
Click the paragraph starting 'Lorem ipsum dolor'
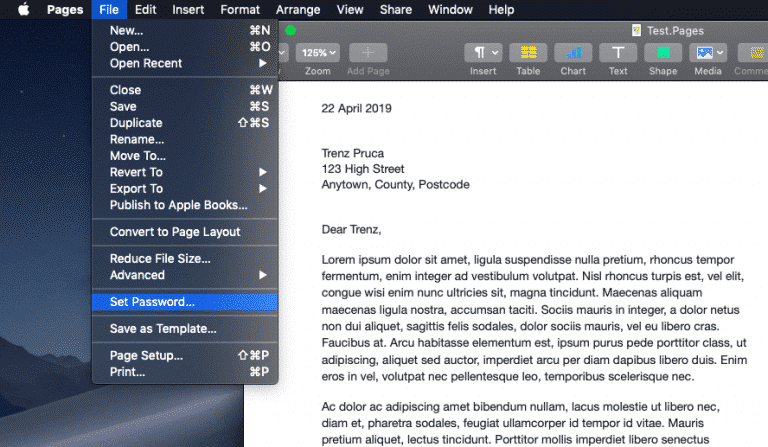click(534, 318)
